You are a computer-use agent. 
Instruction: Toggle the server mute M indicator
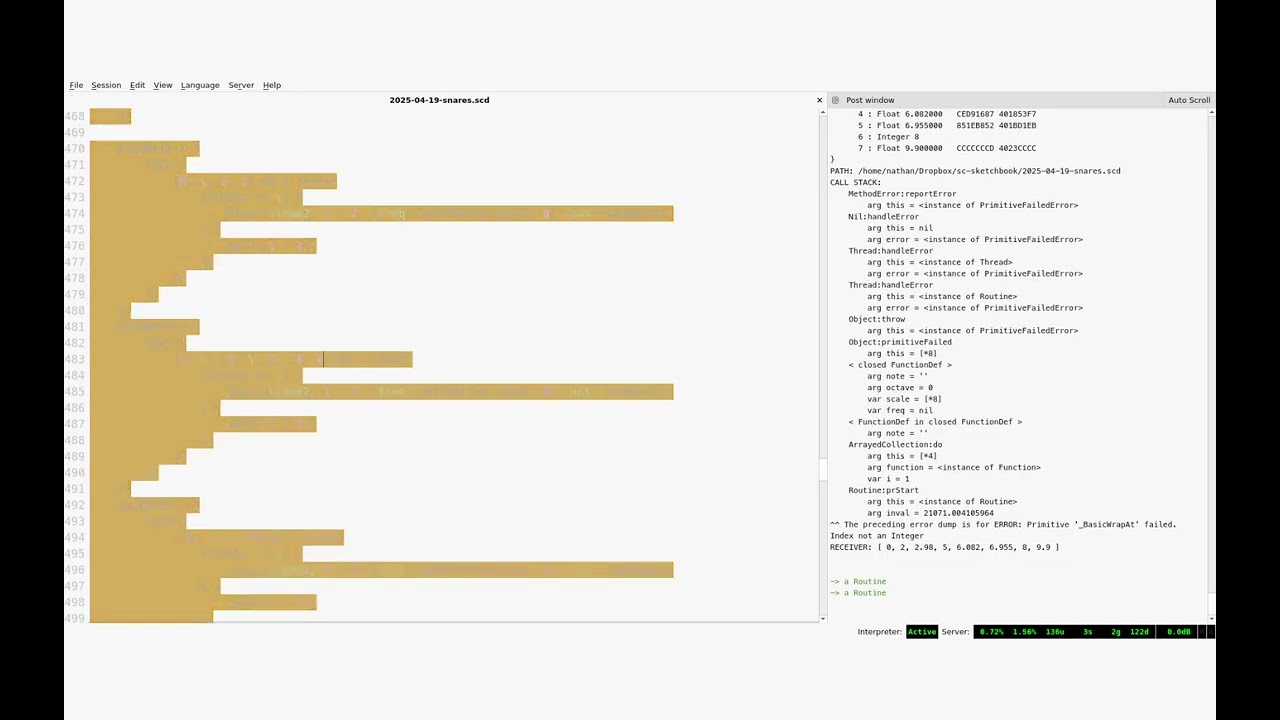tap(1201, 632)
